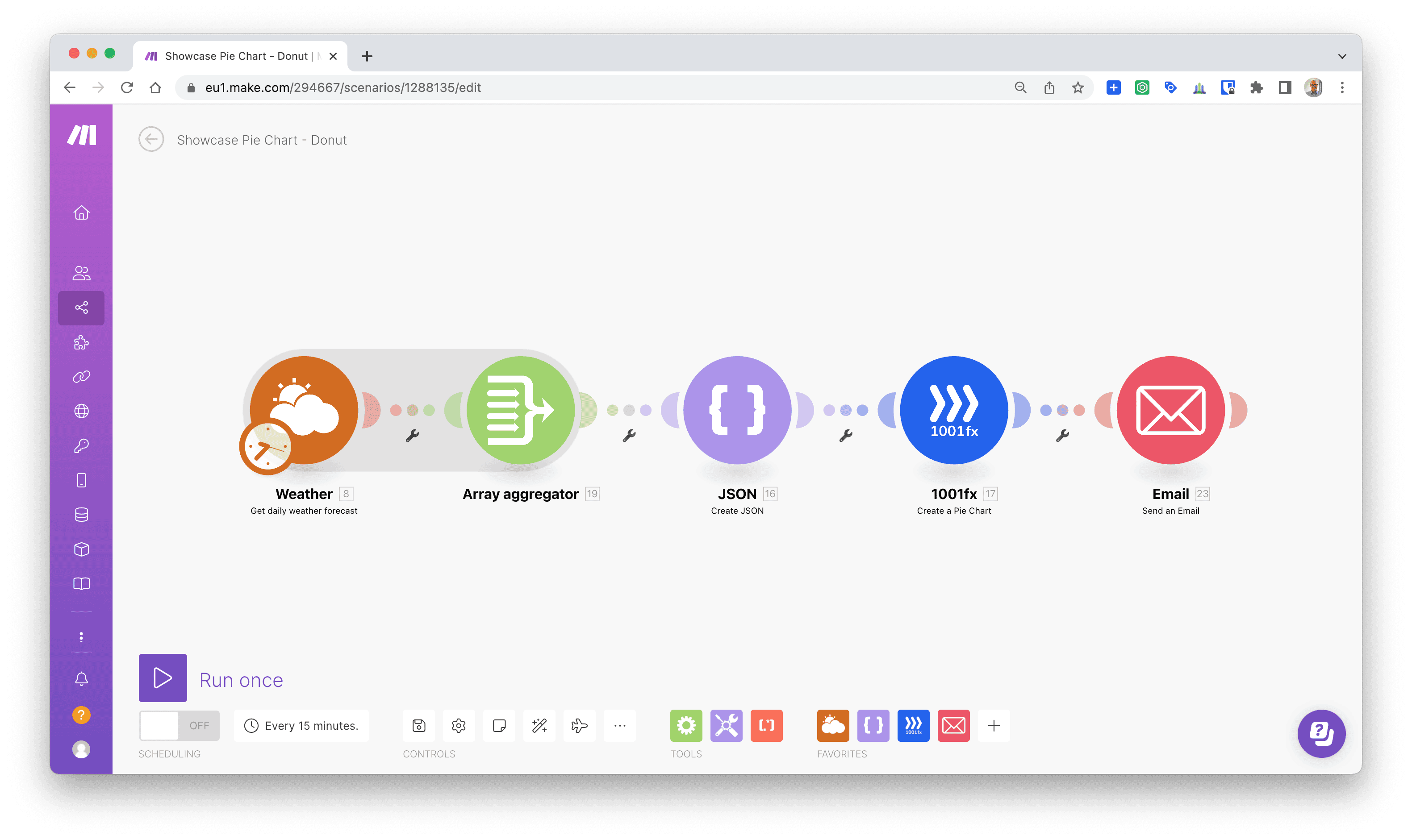1412x840 pixels.
Task: Click the Explain flow airplane icon
Action: [579, 725]
